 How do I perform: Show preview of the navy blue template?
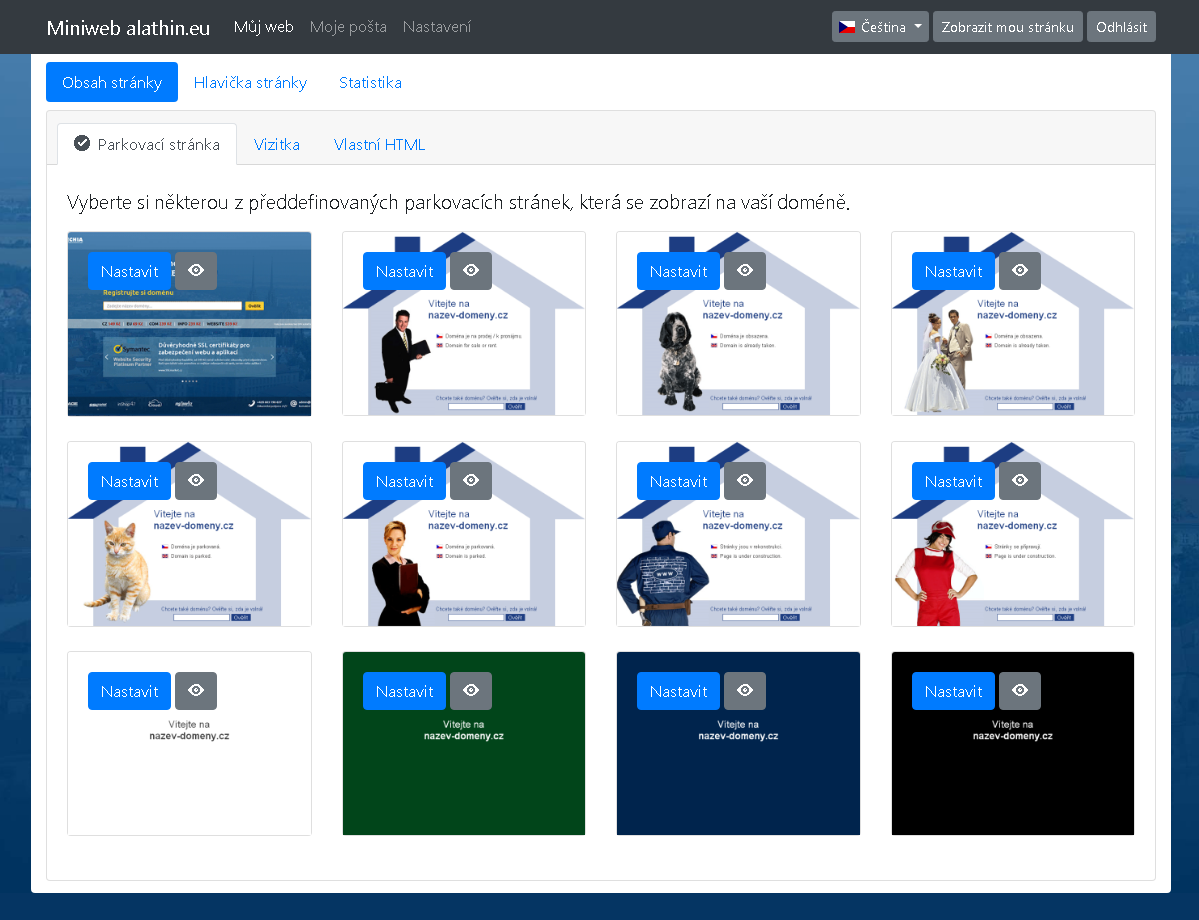click(x=744, y=691)
